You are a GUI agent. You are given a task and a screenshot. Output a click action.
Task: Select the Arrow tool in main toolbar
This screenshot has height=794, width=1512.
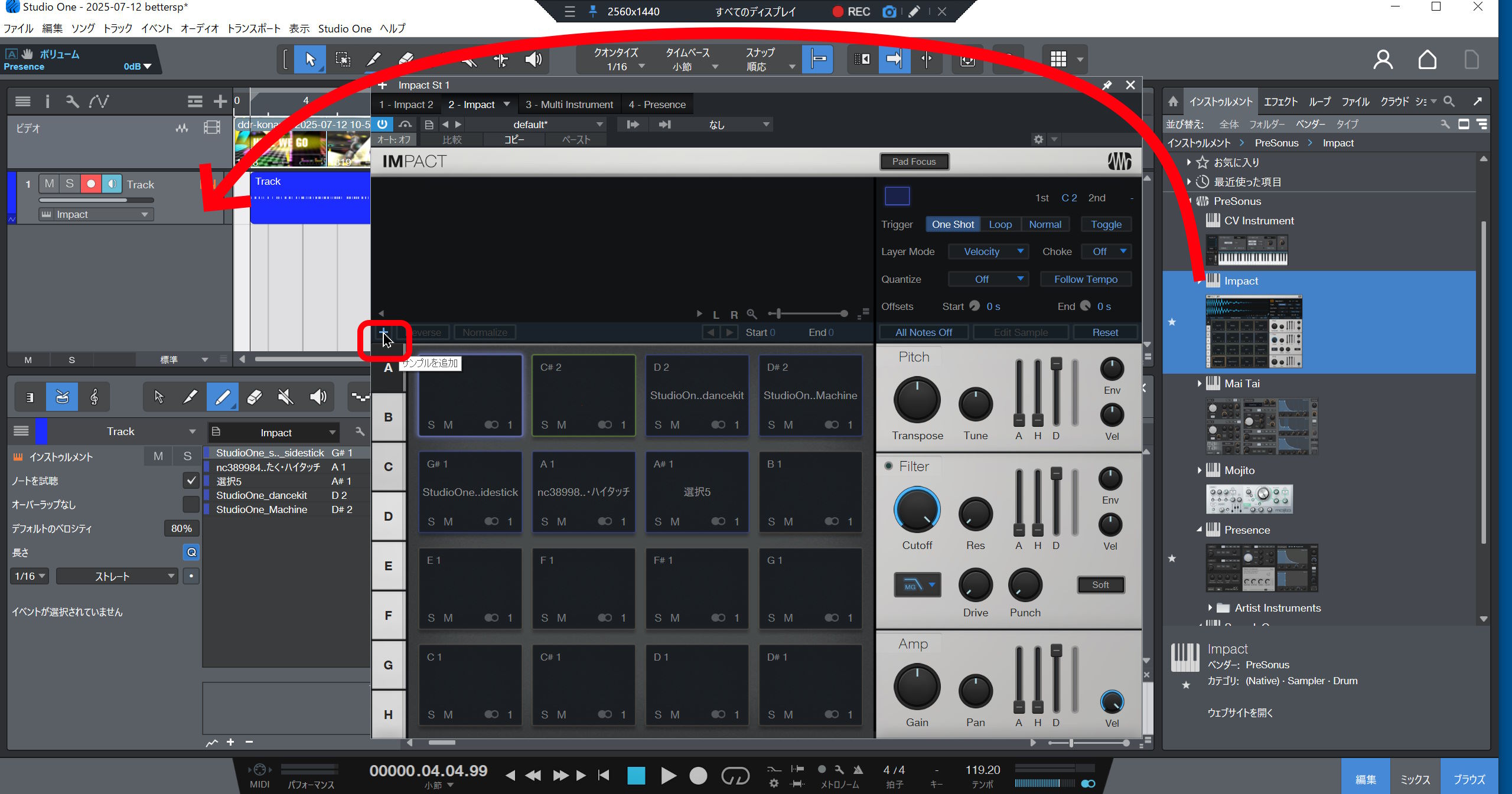point(310,59)
